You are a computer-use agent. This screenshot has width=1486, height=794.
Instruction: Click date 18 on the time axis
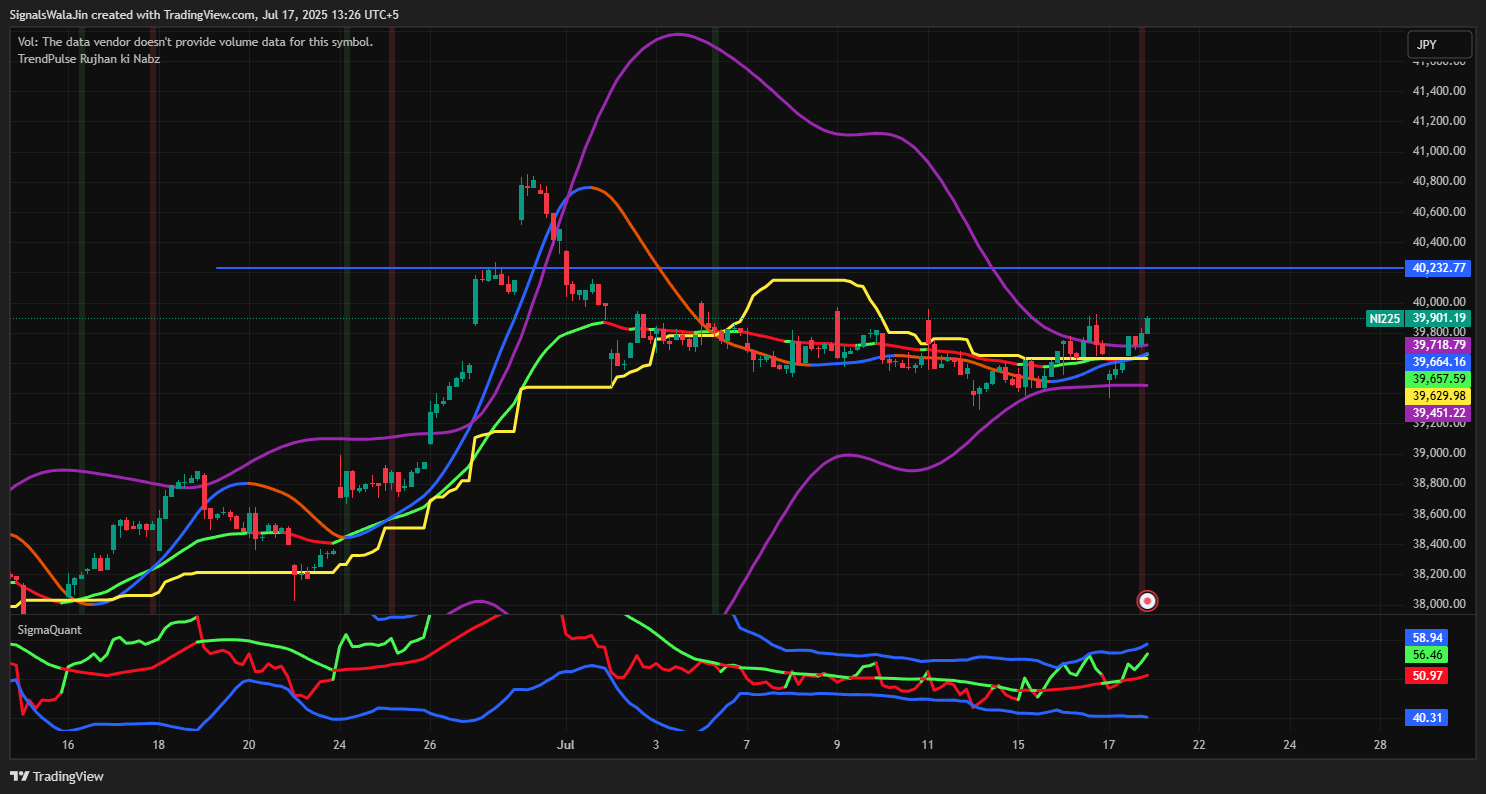158,745
